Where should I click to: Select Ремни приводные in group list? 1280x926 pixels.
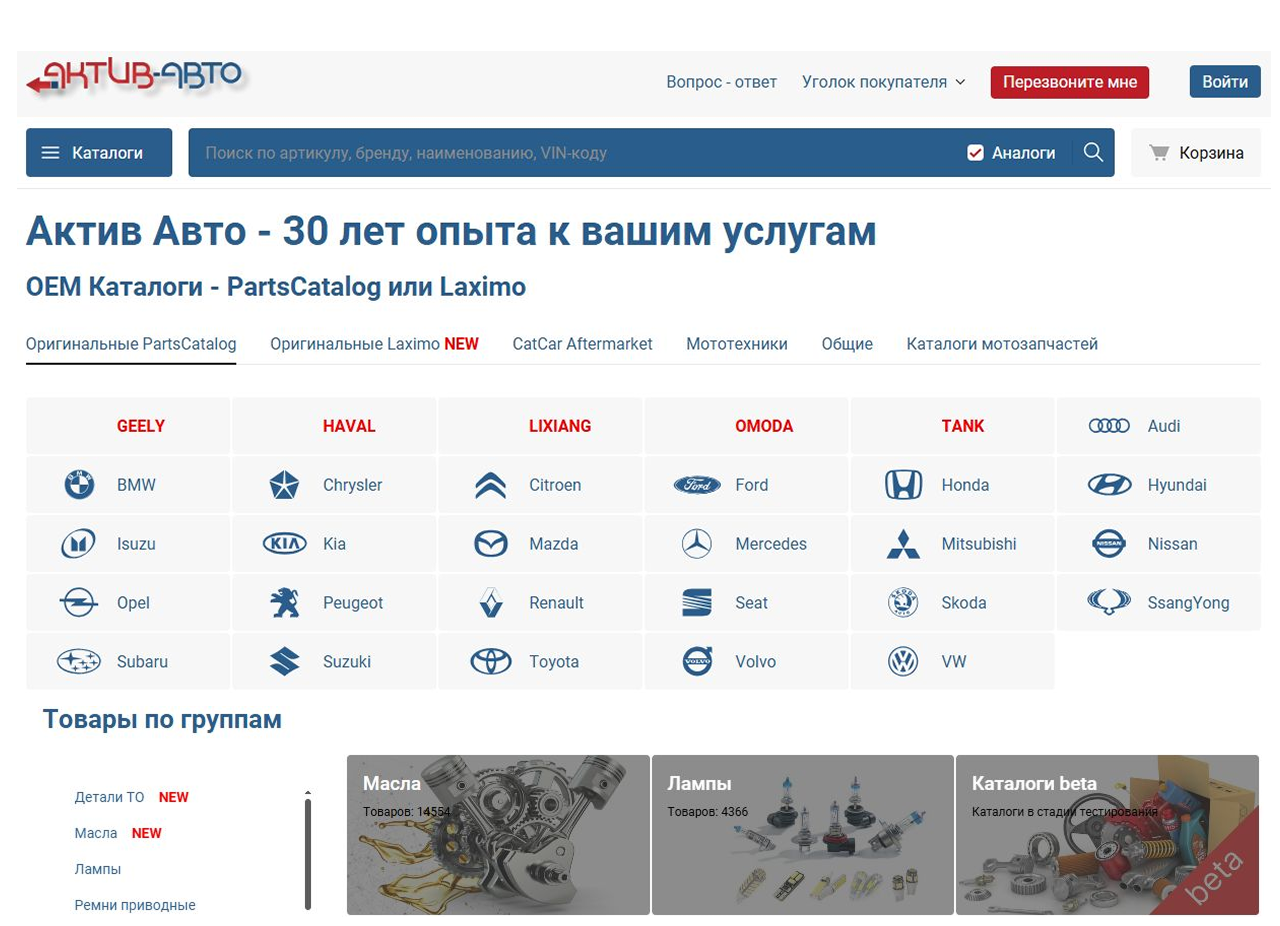click(x=135, y=905)
